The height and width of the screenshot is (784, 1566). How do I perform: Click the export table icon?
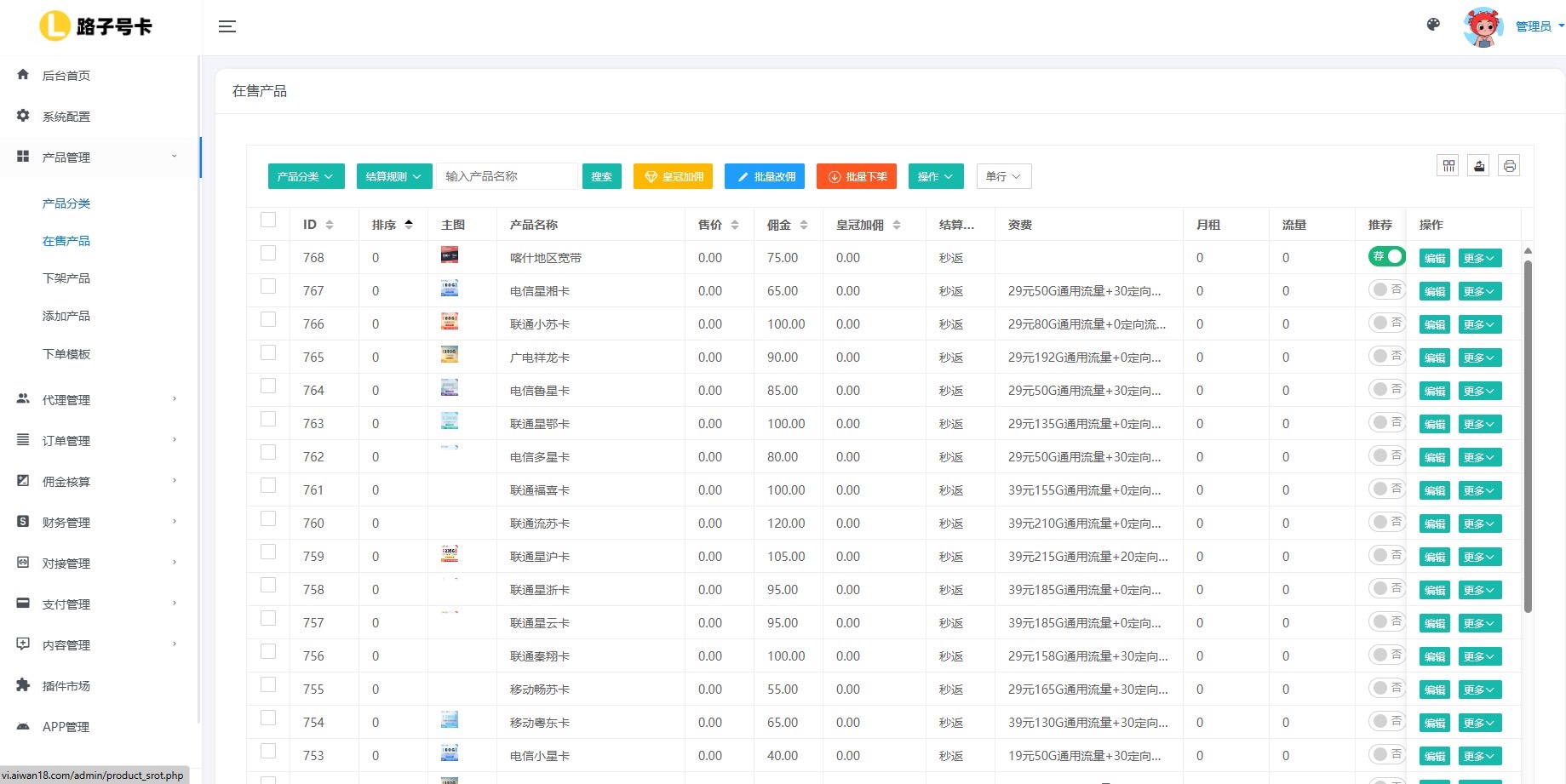point(1479,166)
